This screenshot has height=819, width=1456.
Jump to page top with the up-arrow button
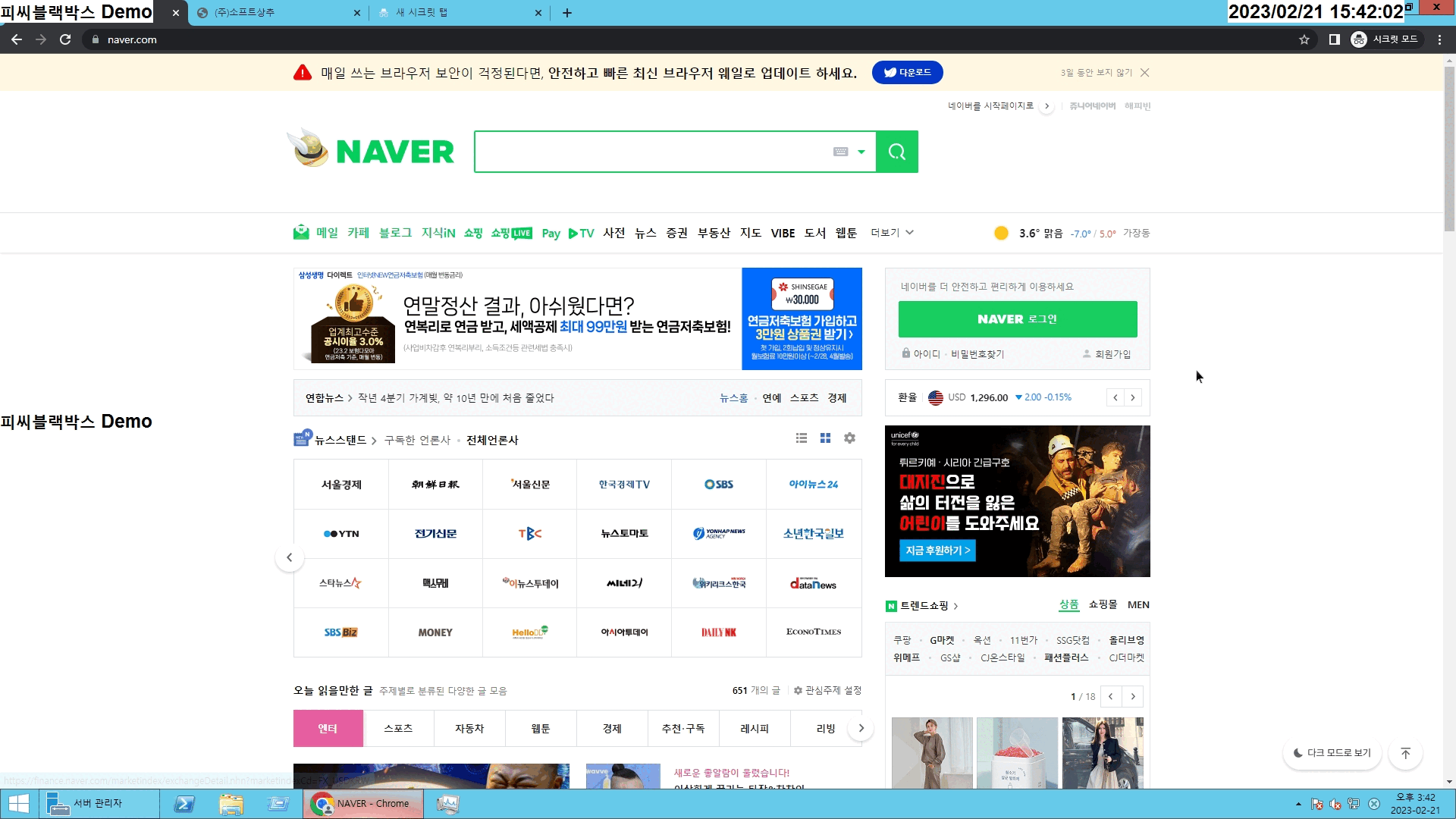[1405, 753]
